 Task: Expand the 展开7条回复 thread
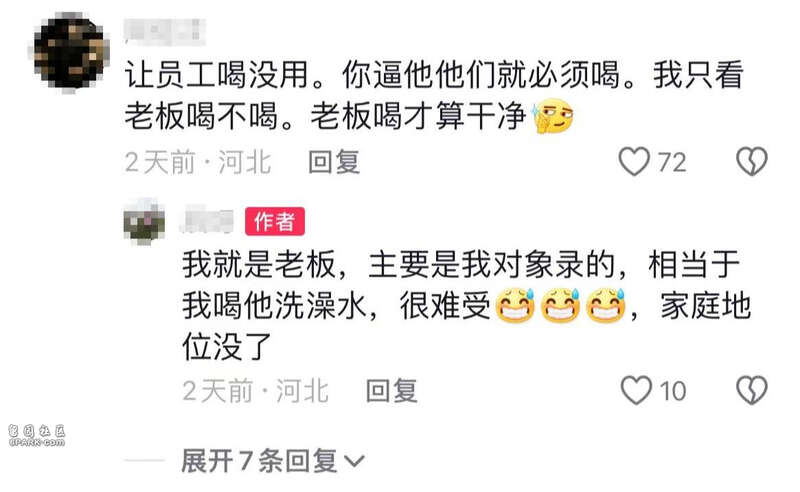click(x=273, y=461)
